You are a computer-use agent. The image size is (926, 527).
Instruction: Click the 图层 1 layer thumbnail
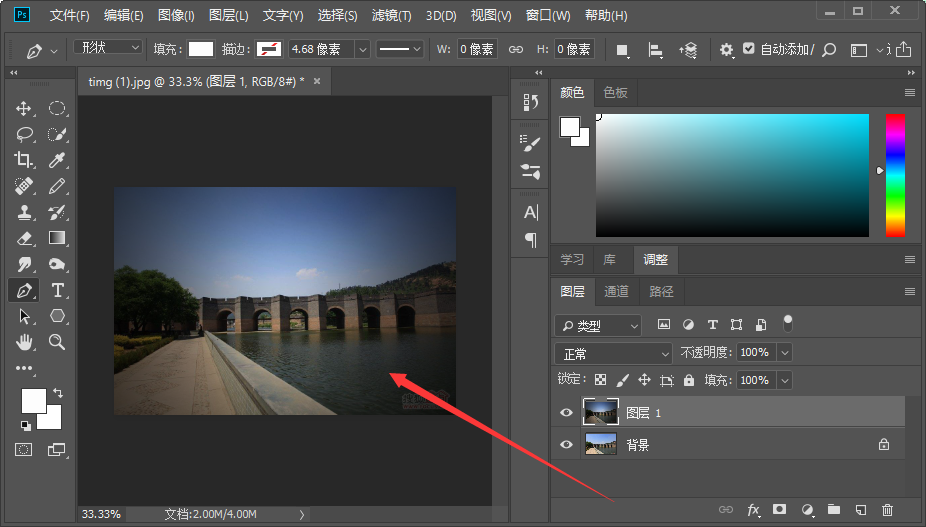[601, 412]
